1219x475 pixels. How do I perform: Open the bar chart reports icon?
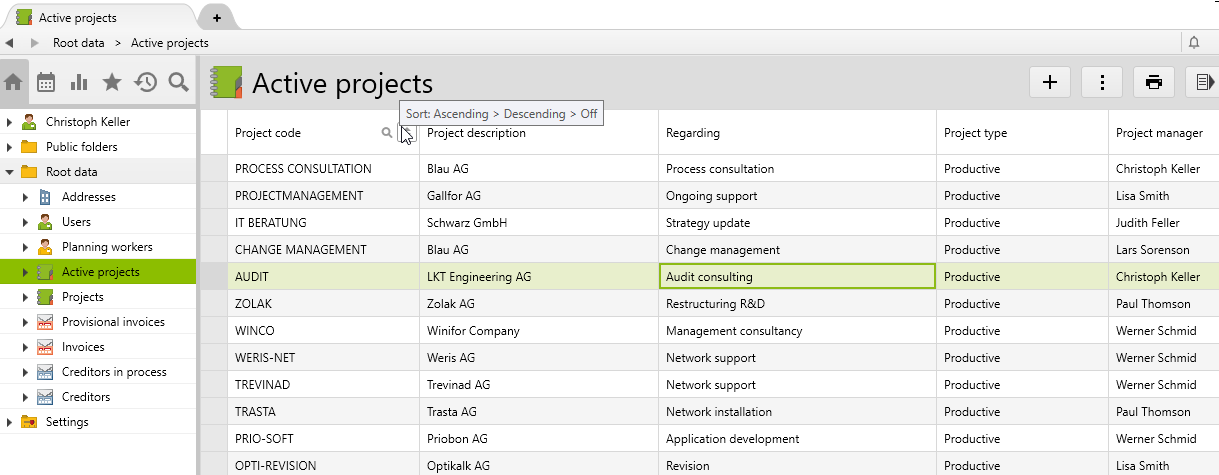click(x=79, y=83)
